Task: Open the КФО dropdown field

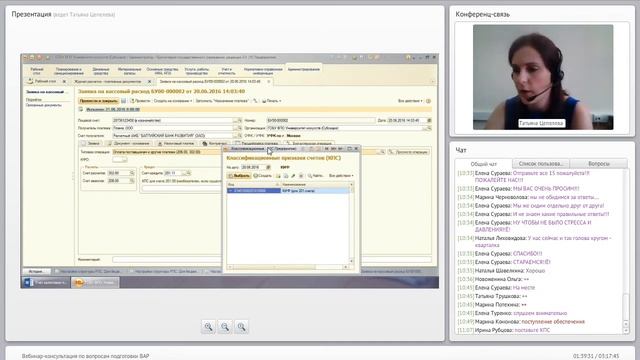Action: (120, 160)
